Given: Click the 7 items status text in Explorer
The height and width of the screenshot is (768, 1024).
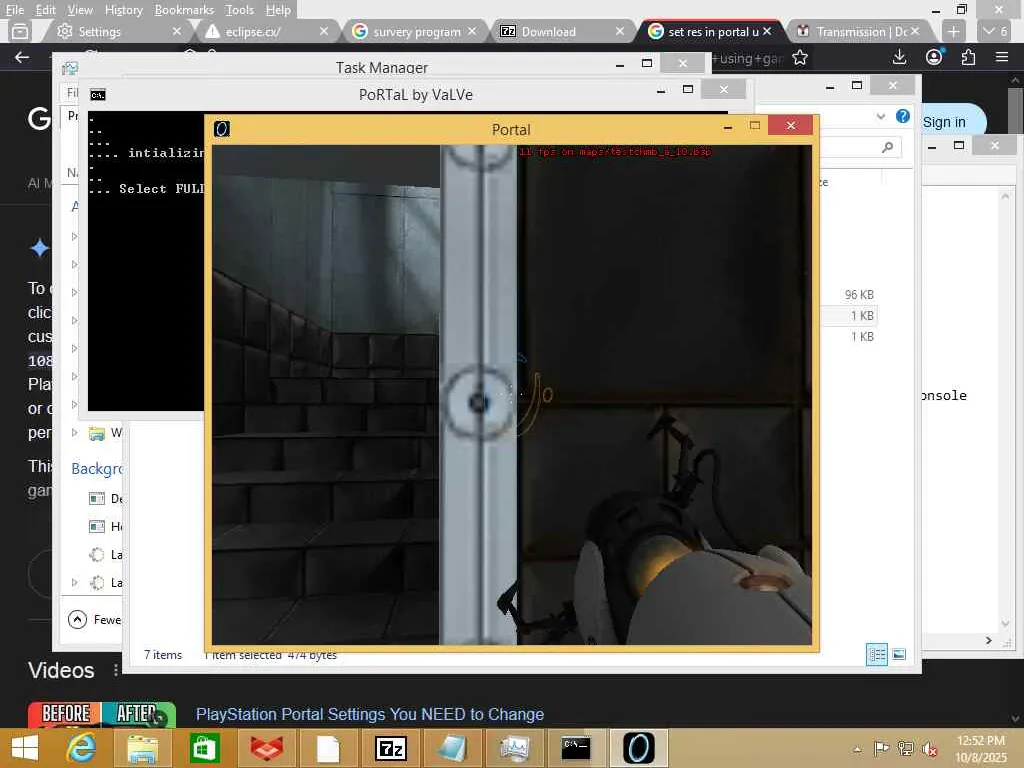Looking at the screenshot, I should (163, 654).
